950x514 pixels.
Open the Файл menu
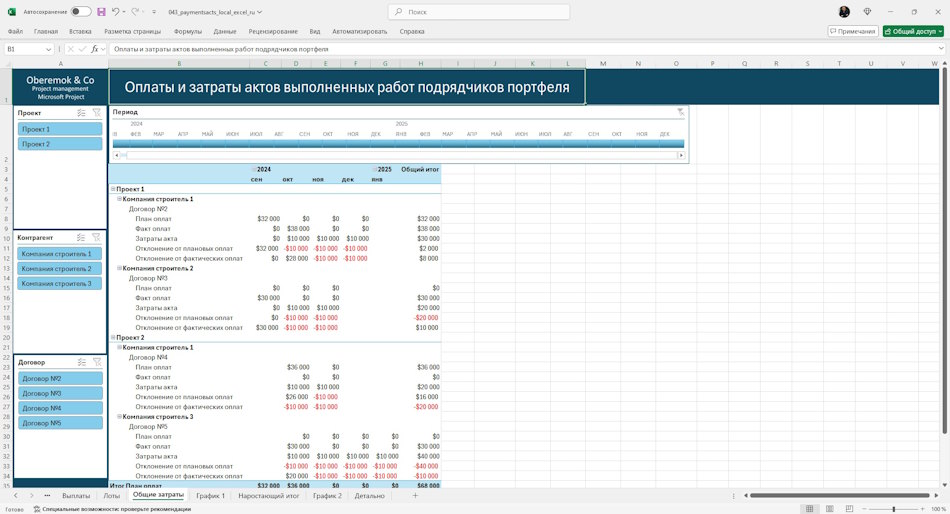pos(15,32)
